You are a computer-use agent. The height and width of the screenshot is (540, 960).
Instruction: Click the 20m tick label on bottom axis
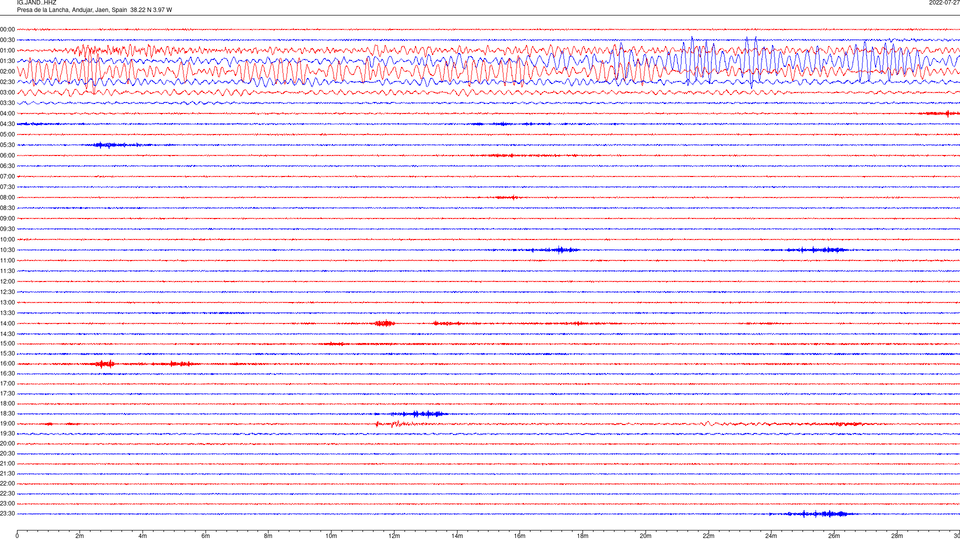pos(645,536)
